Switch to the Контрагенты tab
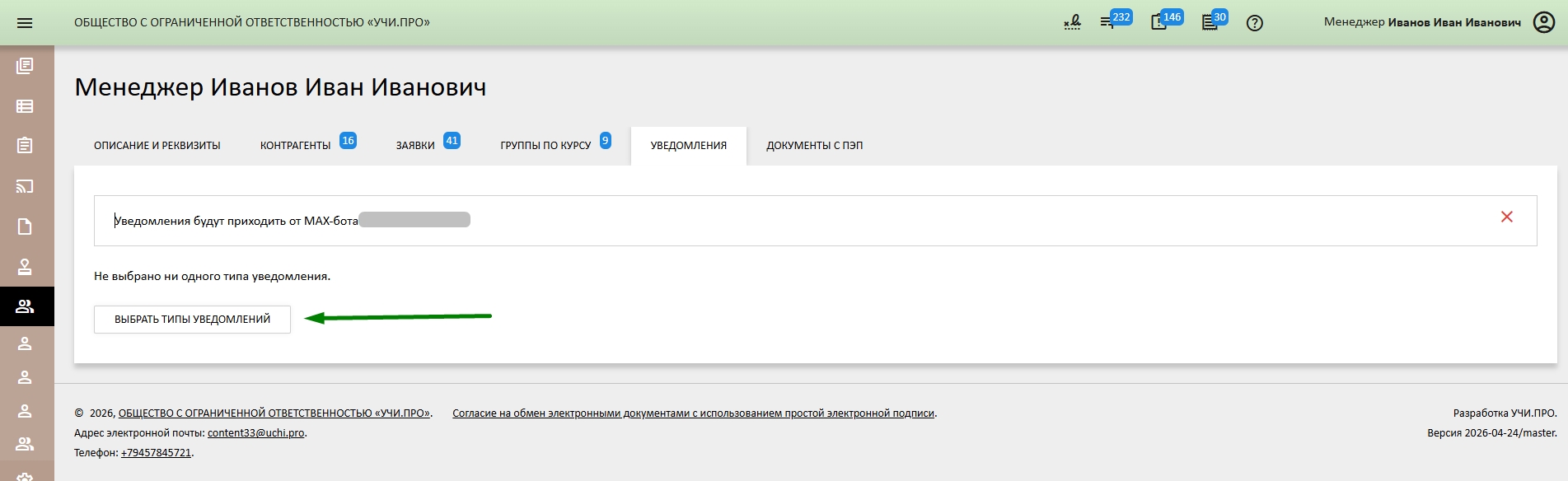The image size is (1568, 481). click(296, 146)
